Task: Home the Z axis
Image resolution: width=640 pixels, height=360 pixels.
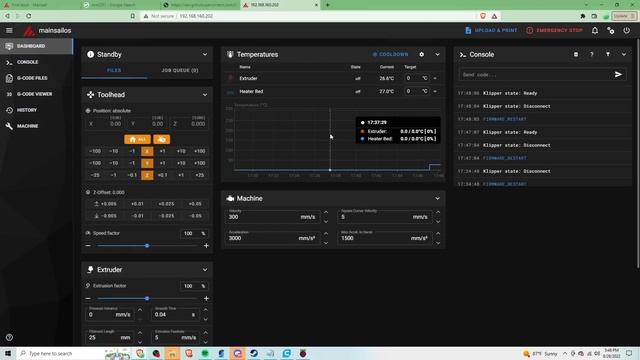Action: [147, 175]
